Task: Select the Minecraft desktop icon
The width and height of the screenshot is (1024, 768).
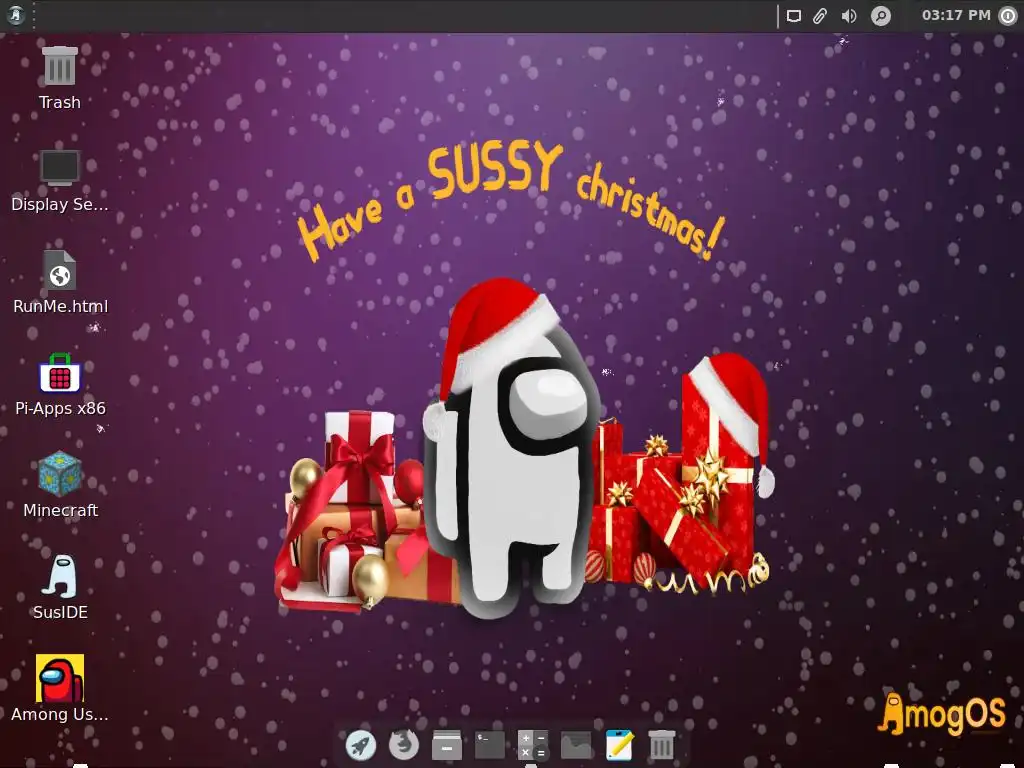Action: pyautogui.click(x=60, y=474)
